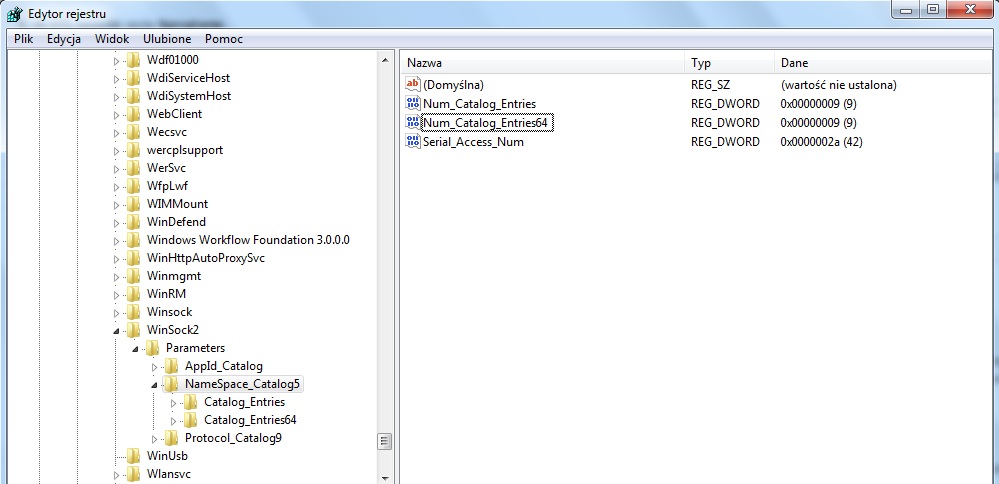Sort by the Typ column header

point(730,63)
